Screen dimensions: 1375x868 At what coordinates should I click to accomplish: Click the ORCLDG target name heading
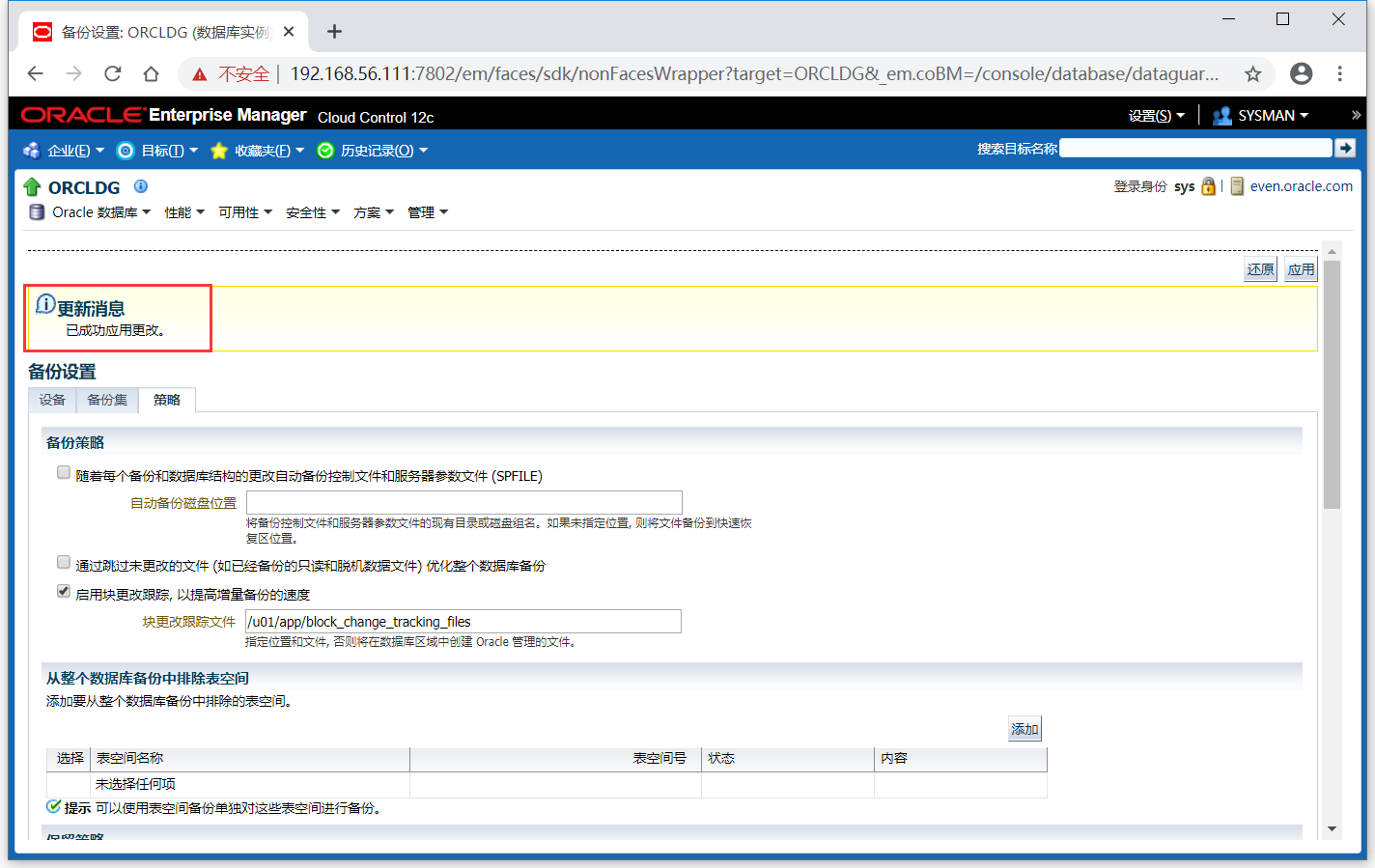click(x=84, y=187)
